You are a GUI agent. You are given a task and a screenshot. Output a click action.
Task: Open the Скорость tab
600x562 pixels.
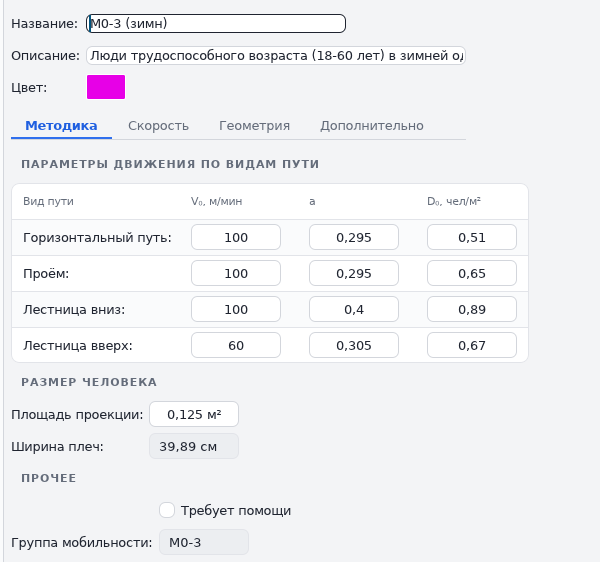click(158, 126)
